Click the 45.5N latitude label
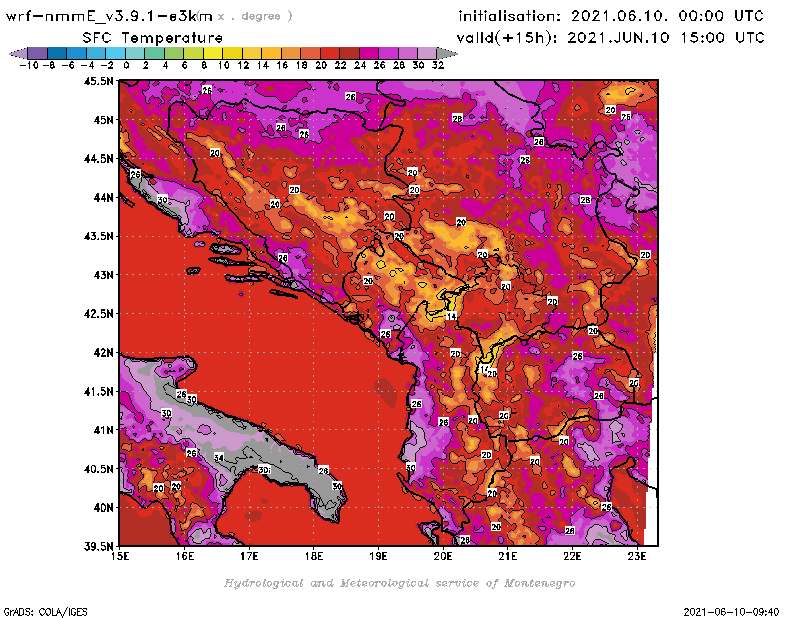 tap(98, 81)
